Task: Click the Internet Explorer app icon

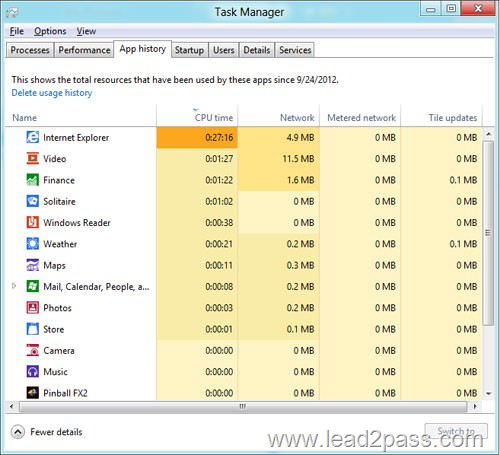Action: 32,137
